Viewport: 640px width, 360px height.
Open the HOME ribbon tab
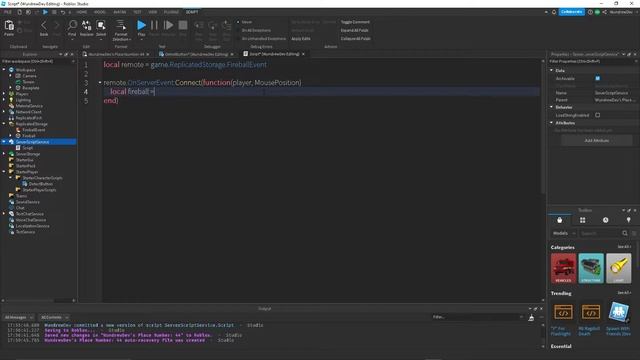pyautogui.click(x=82, y=12)
